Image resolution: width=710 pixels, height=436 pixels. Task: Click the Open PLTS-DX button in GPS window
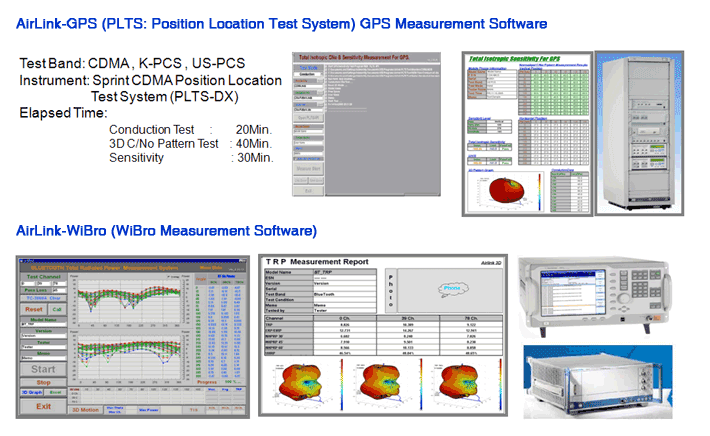[x=308, y=118]
